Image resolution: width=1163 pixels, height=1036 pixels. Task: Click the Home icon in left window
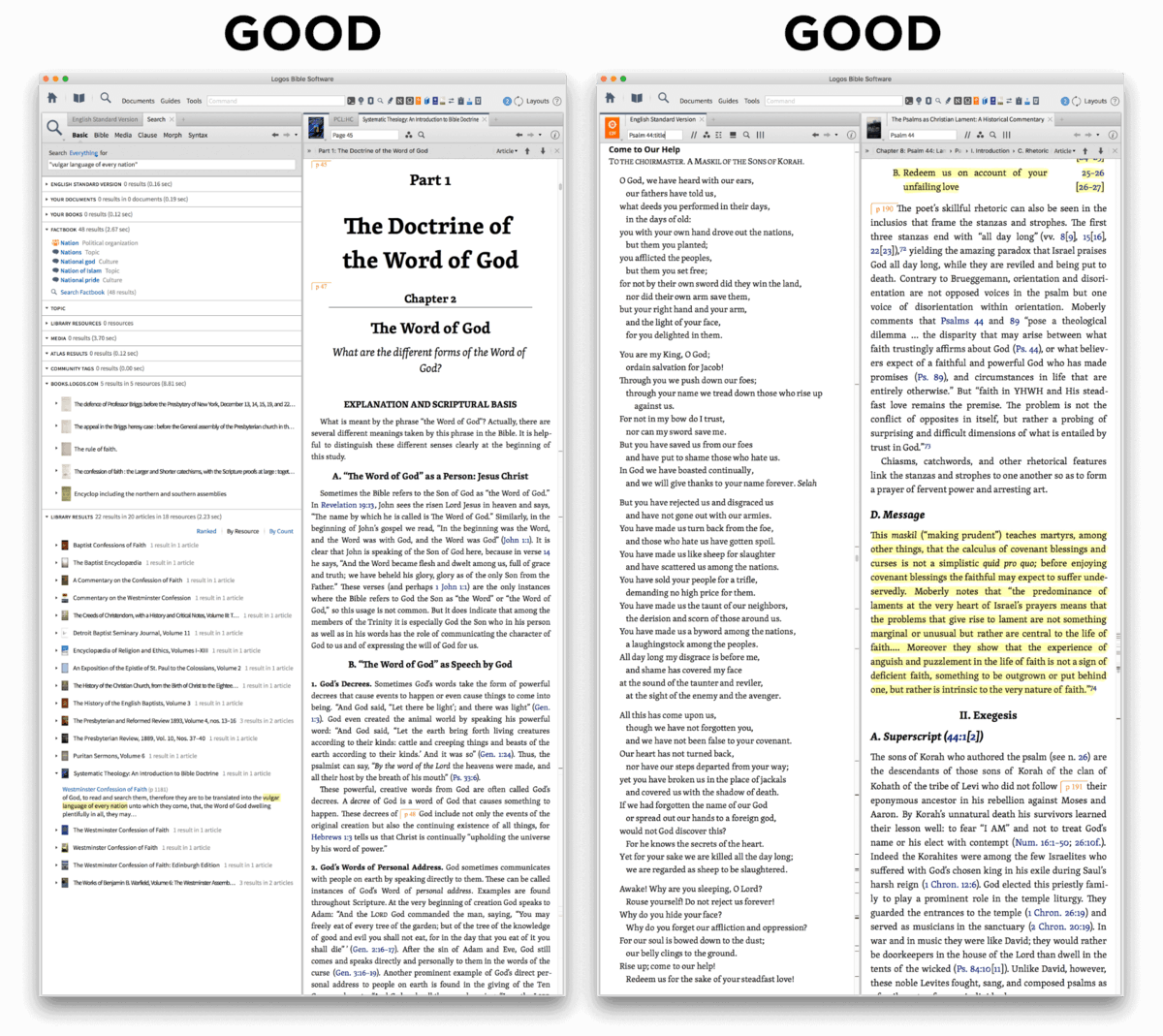52,99
